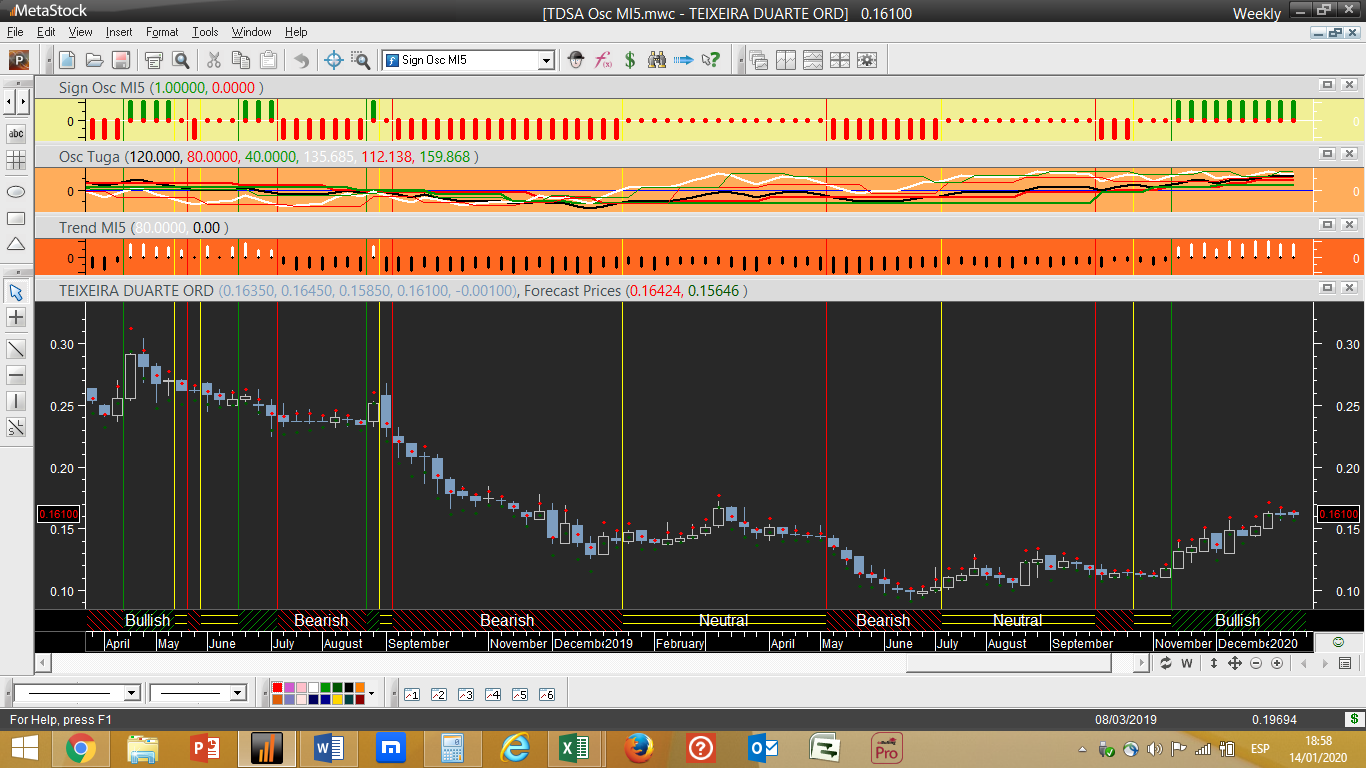Select the ellipse drawing tool
The width and height of the screenshot is (1366, 768).
[x=16, y=191]
